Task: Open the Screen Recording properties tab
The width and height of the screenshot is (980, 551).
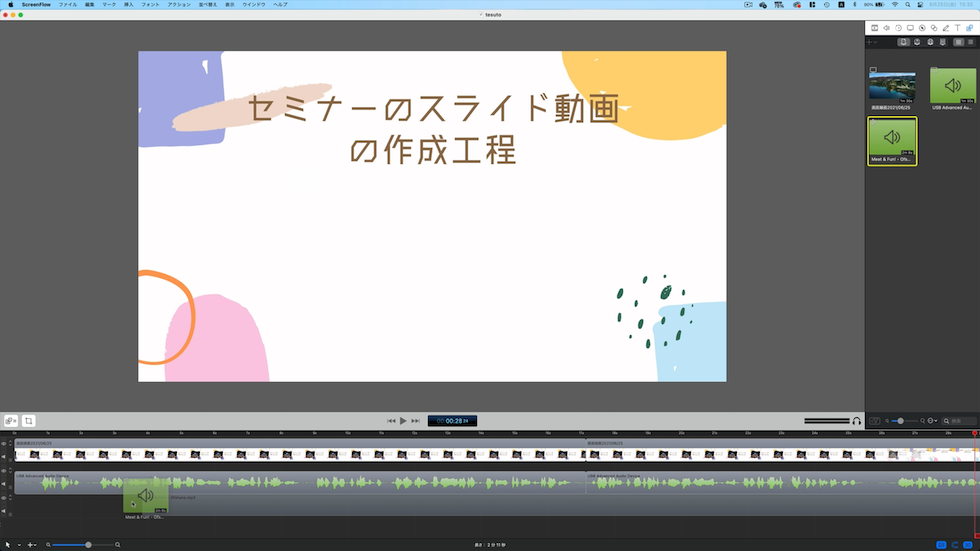Action: [910, 28]
